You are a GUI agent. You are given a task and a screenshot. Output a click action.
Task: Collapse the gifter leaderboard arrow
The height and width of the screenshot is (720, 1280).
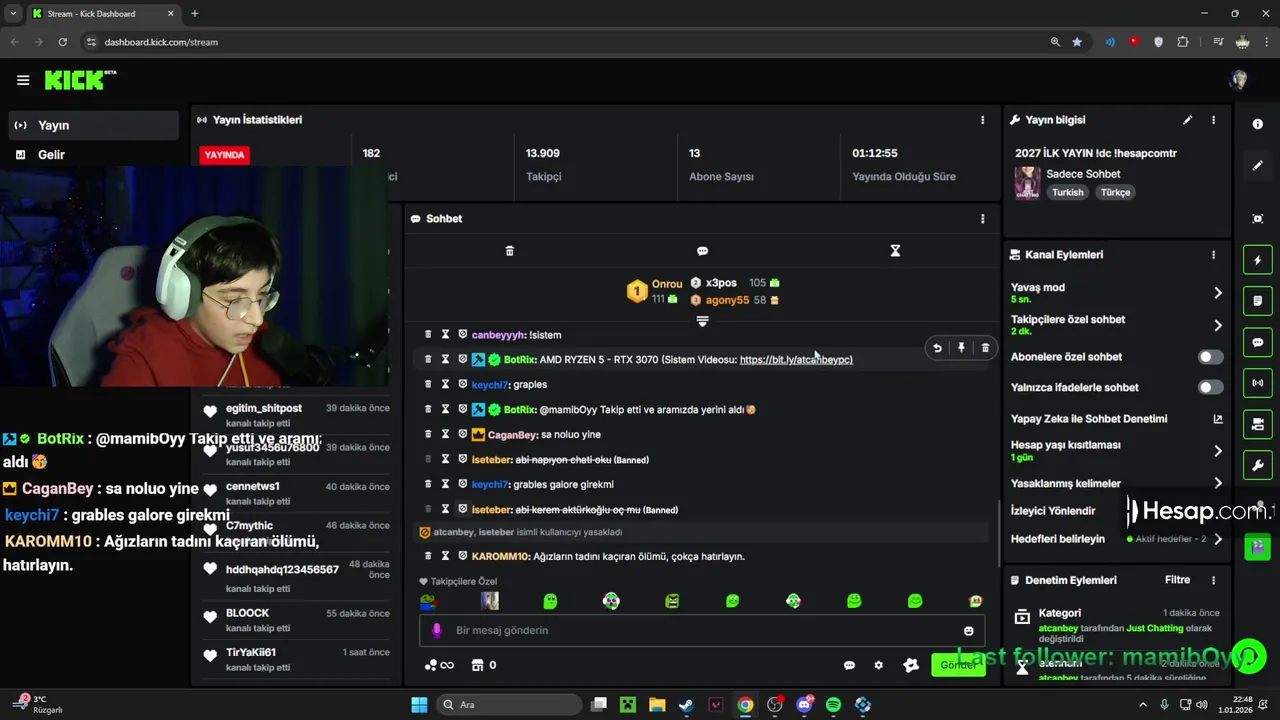click(702, 321)
